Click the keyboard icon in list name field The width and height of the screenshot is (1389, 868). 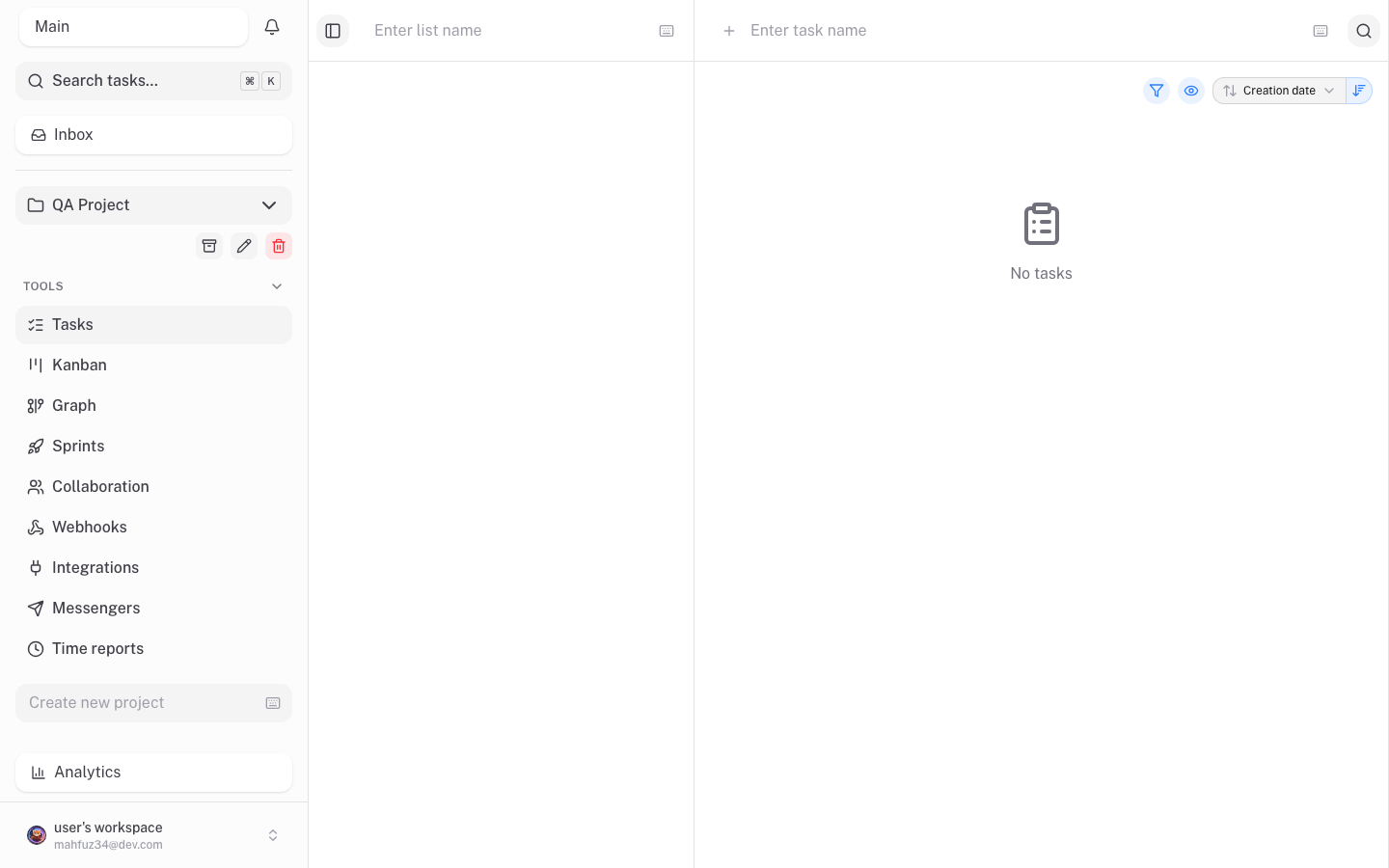(667, 31)
